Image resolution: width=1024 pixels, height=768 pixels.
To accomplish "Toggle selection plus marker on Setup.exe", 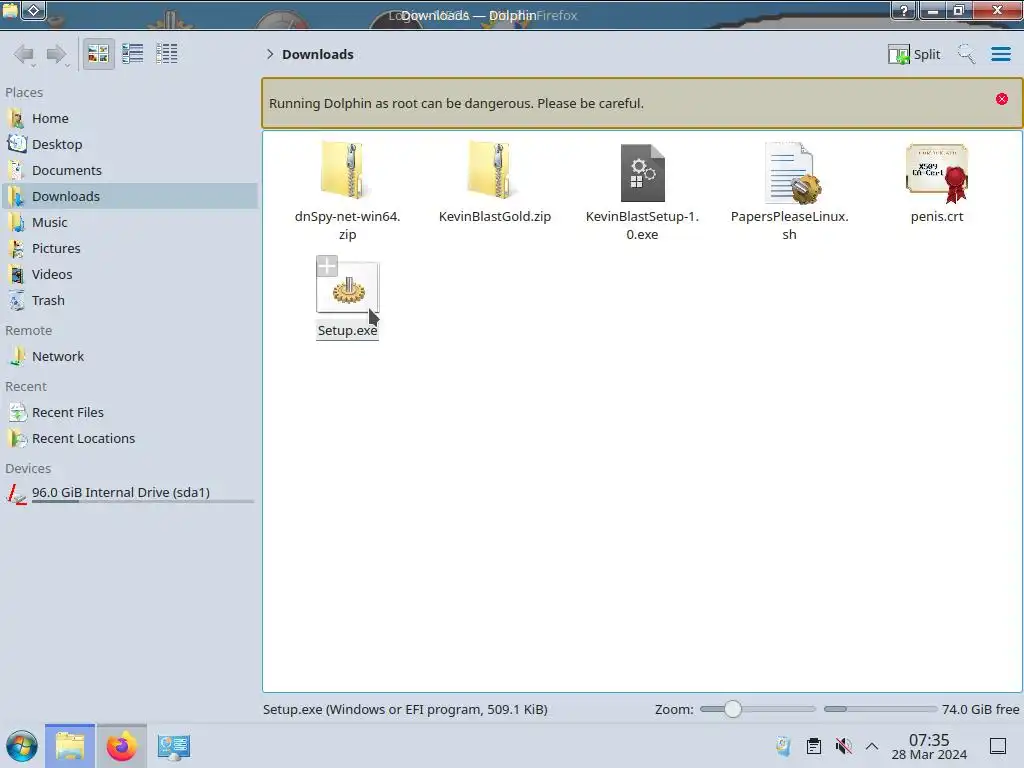I will click(327, 266).
